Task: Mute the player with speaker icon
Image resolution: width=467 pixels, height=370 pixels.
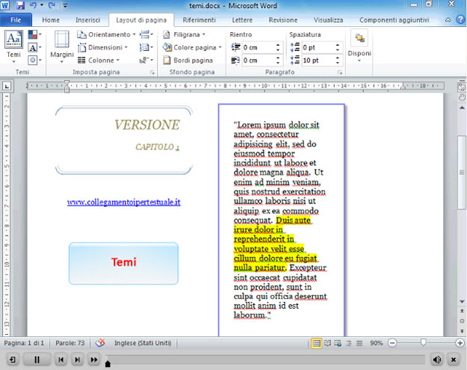Action: (x=437, y=360)
